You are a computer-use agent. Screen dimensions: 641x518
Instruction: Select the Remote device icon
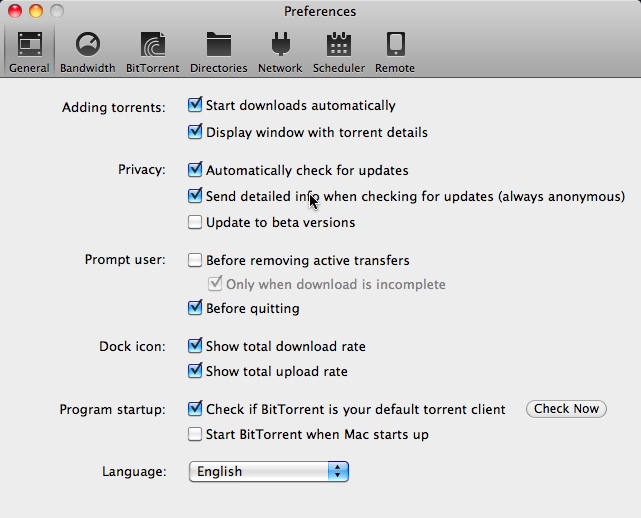[x=395, y=45]
